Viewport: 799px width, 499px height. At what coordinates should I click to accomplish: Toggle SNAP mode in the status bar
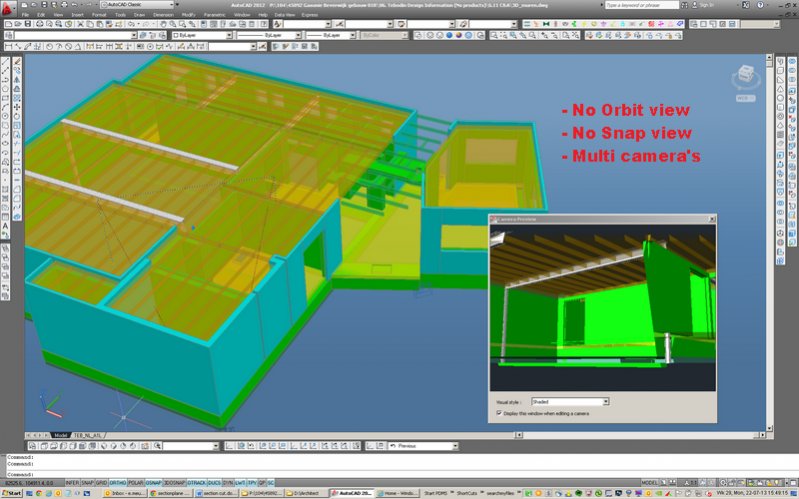(87, 482)
